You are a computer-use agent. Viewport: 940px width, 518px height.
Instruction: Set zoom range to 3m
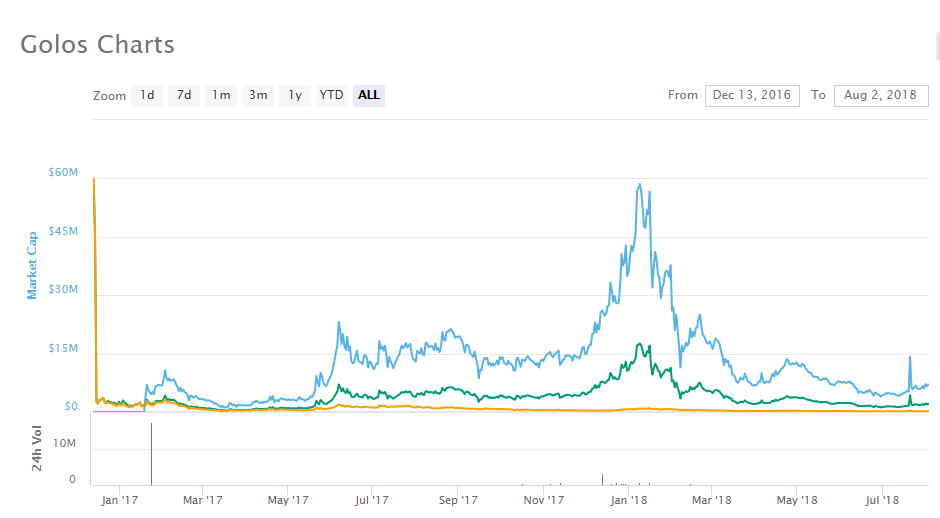tap(258, 95)
